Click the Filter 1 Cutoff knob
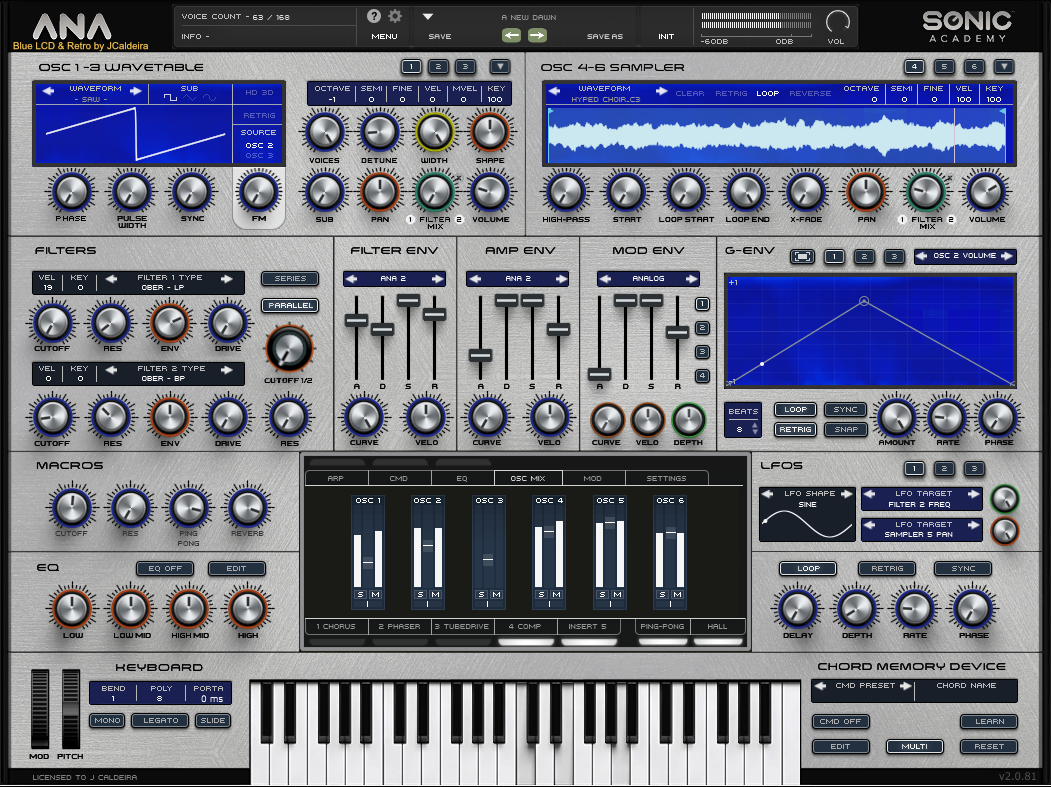The width and height of the screenshot is (1051, 787). [x=52, y=322]
